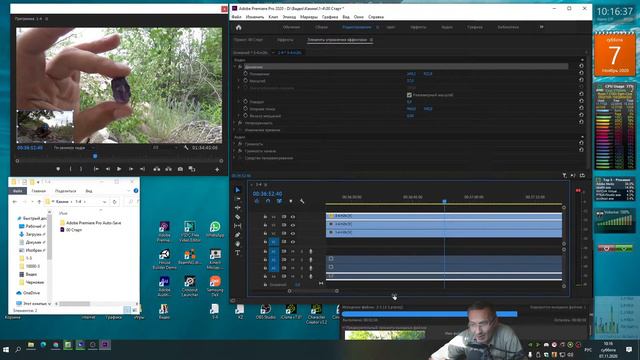The image size is (640, 360).
Task: Select the Type (T) tool
Action: pyautogui.click(x=238, y=253)
